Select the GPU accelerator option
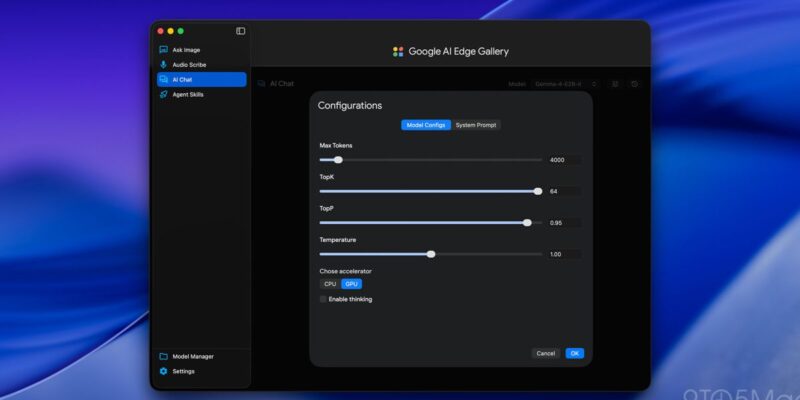The width and height of the screenshot is (800, 400). 352,284
